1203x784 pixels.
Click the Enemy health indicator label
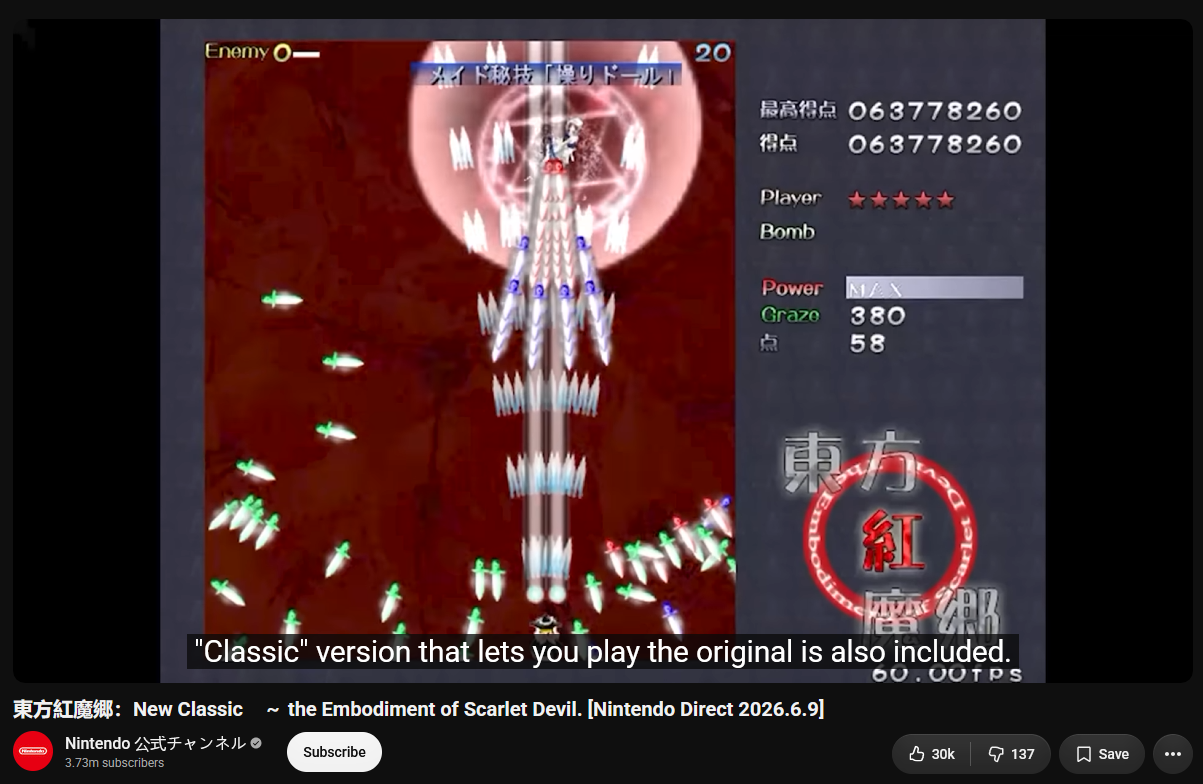tap(237, 51)
